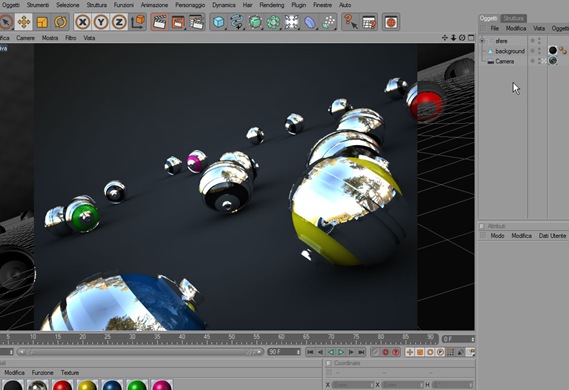
Task: Switch to the Struttura tab
Action: tap(513, 18)
